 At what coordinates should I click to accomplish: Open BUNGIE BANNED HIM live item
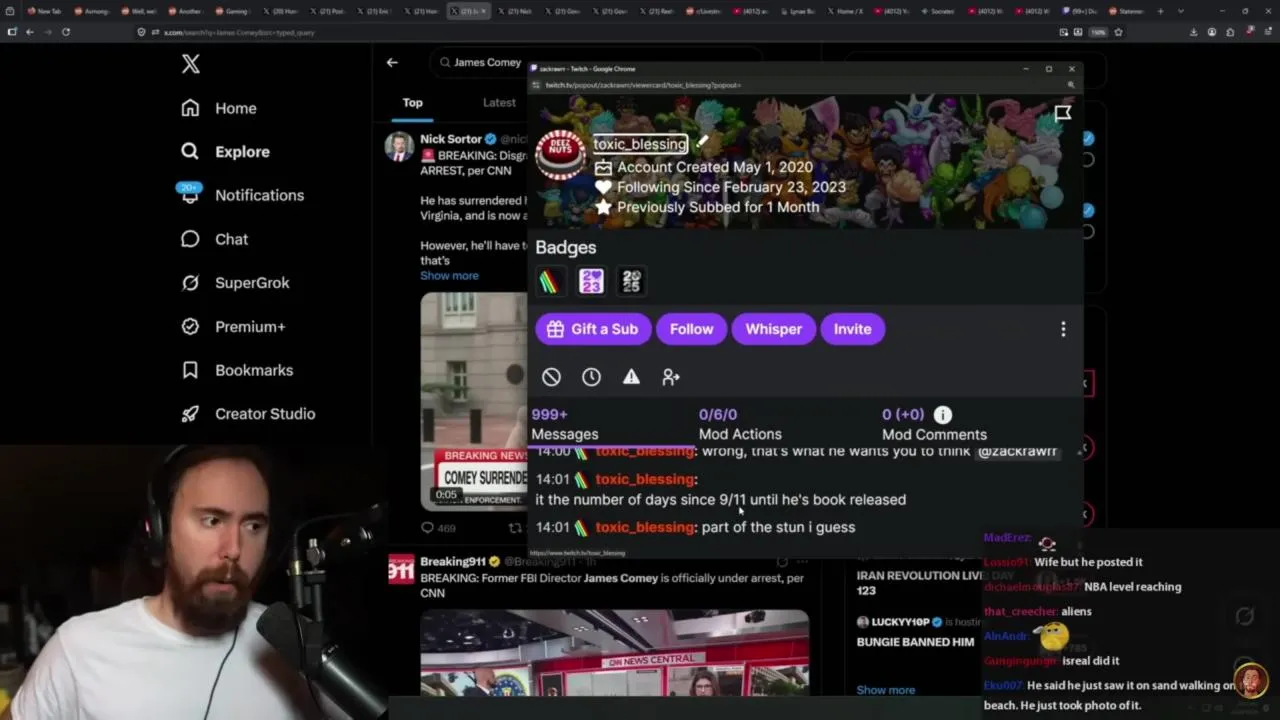point(915,642)
